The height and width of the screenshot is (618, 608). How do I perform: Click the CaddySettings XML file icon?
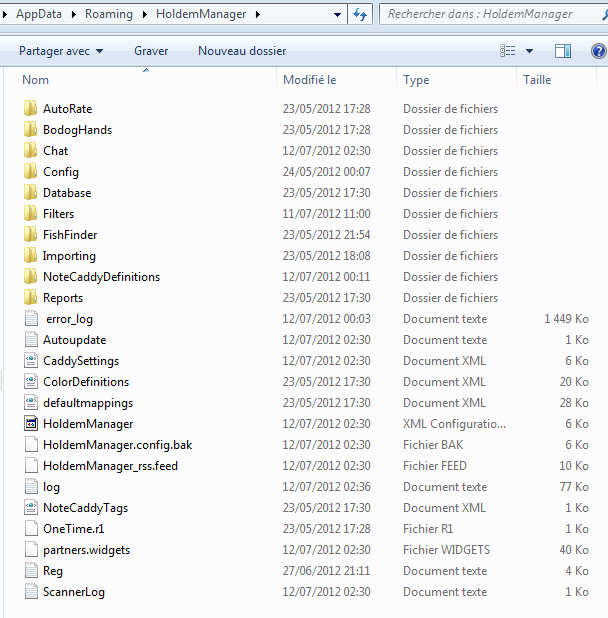coord(31,360)
